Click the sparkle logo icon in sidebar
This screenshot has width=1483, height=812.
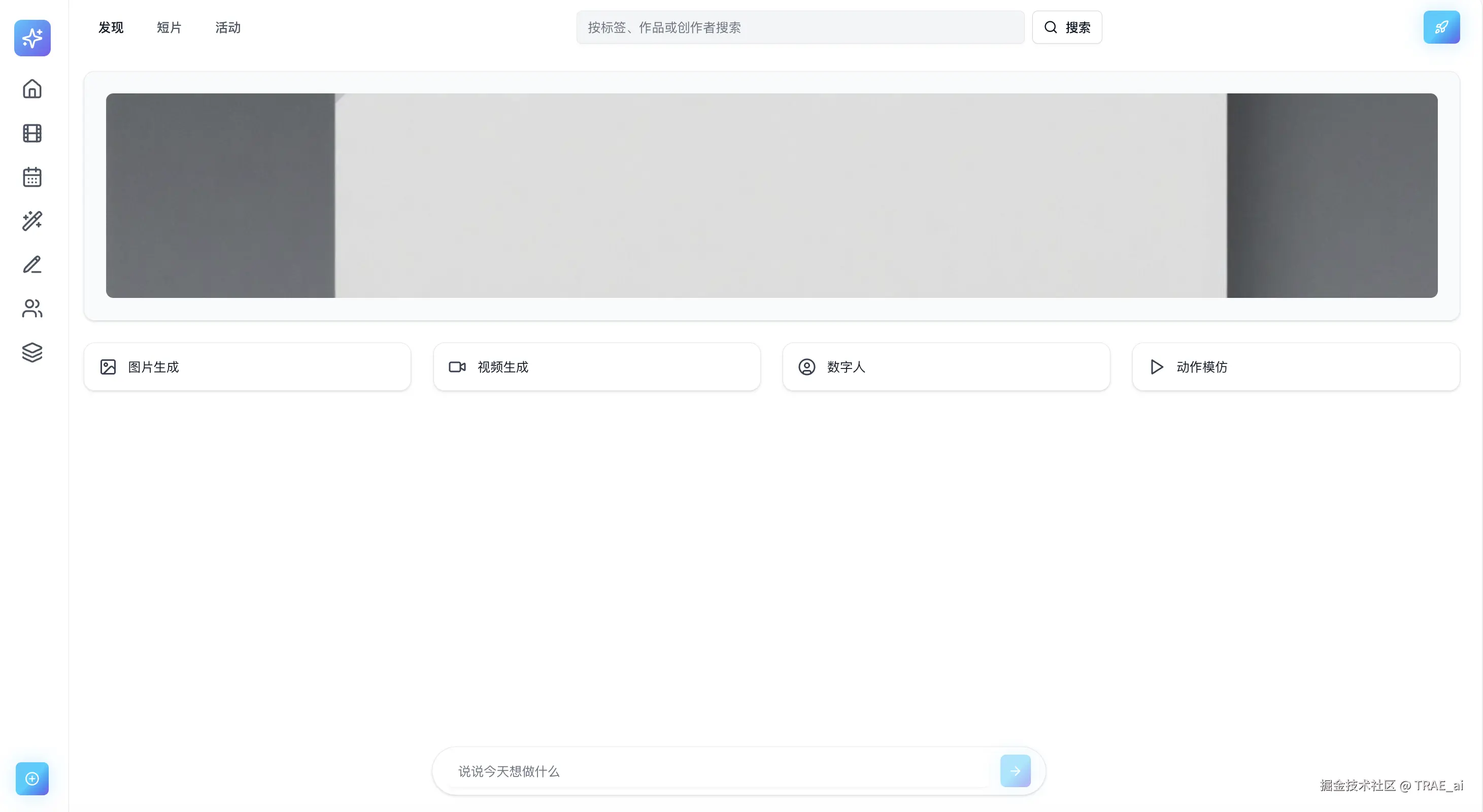(x=32, y=38)
